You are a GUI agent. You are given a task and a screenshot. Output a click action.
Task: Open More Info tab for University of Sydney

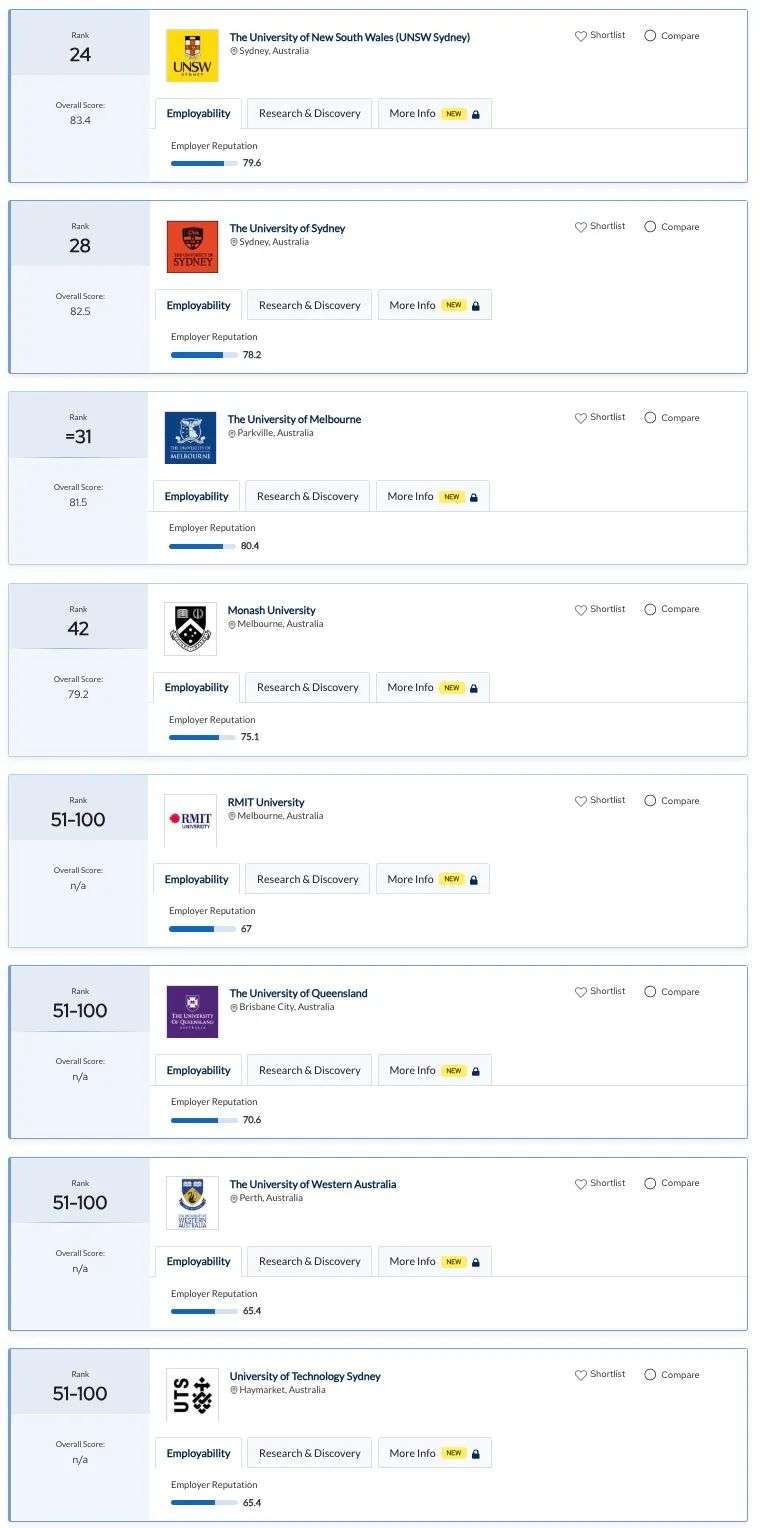(435, 305)
